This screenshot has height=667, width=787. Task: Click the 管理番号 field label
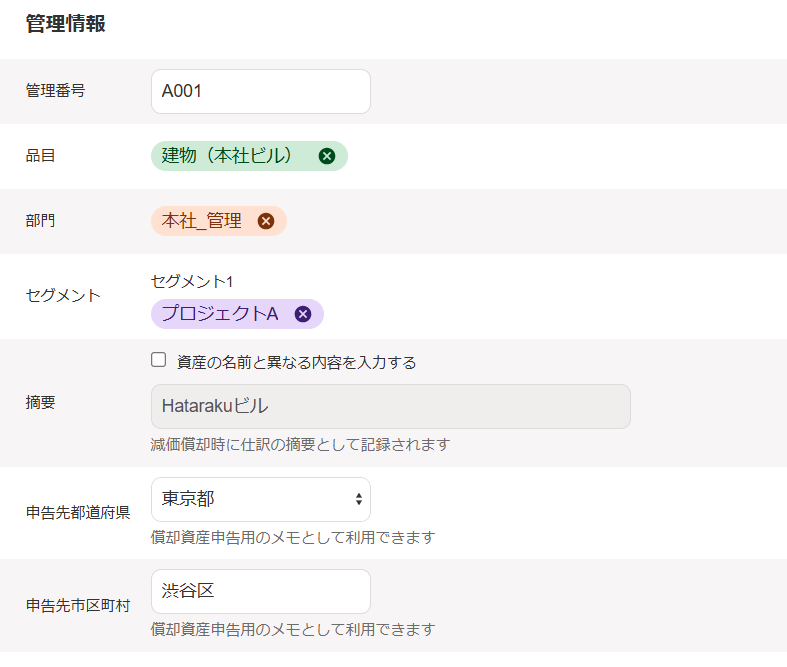pyautogui.click(x=55, y=91)
